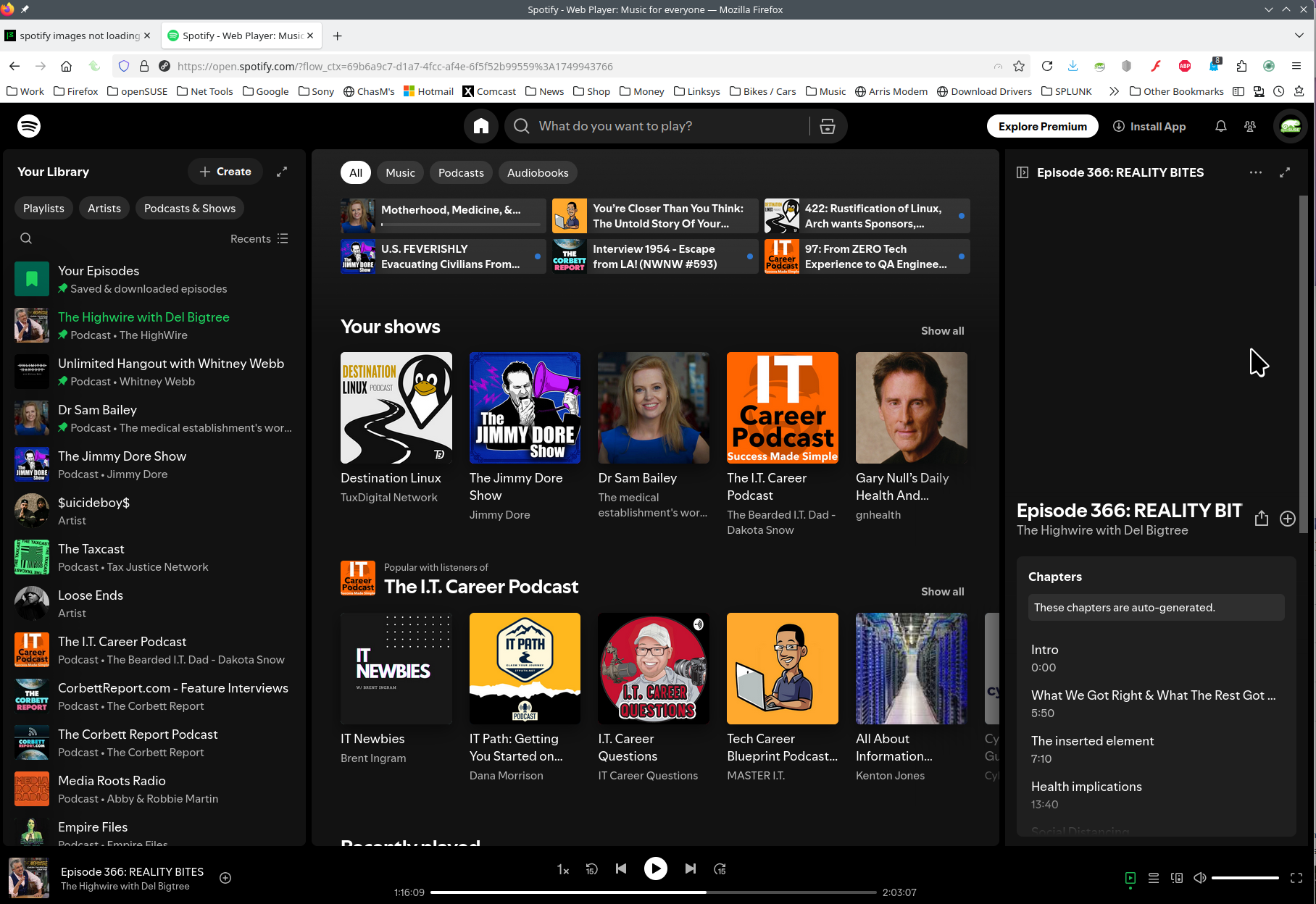Image resolution: width=1316 pixels, height=904 pixels.
Task: Expand the Now Playing view to fullscreen
Action: point(1285,172)
